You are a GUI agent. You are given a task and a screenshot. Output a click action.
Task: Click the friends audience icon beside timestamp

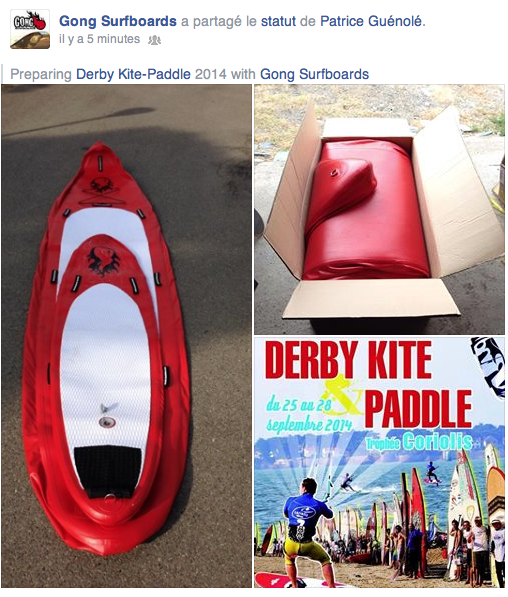click(154, 40)
